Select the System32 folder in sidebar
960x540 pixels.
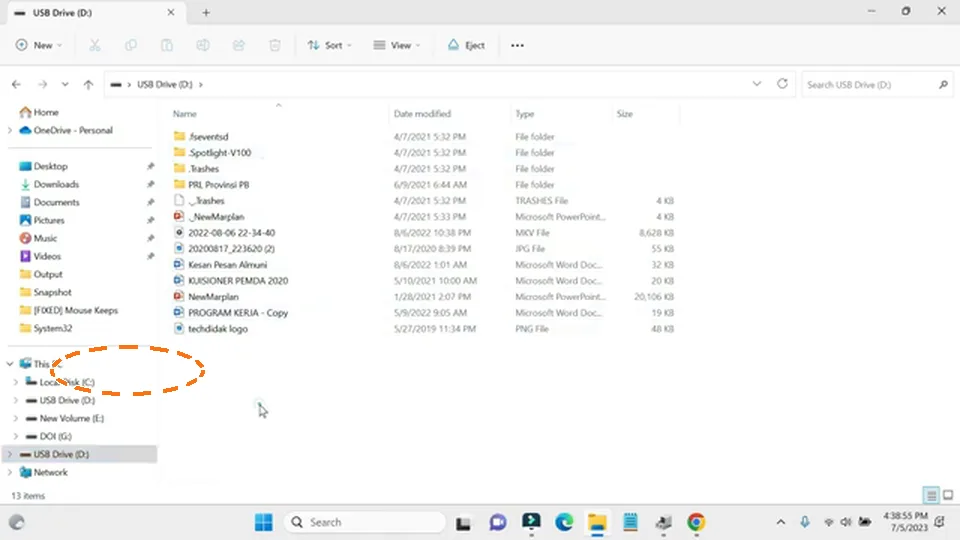(x=46, y=328)
